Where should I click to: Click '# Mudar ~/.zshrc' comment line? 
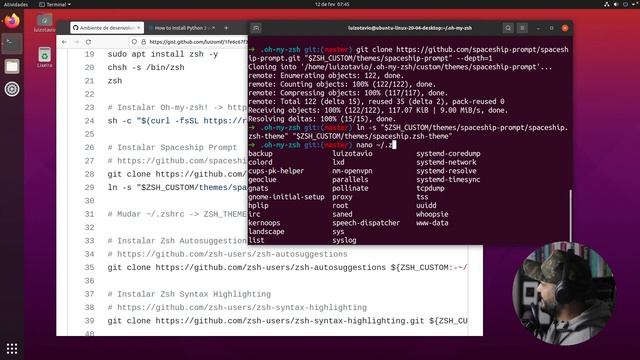point(177,214)
